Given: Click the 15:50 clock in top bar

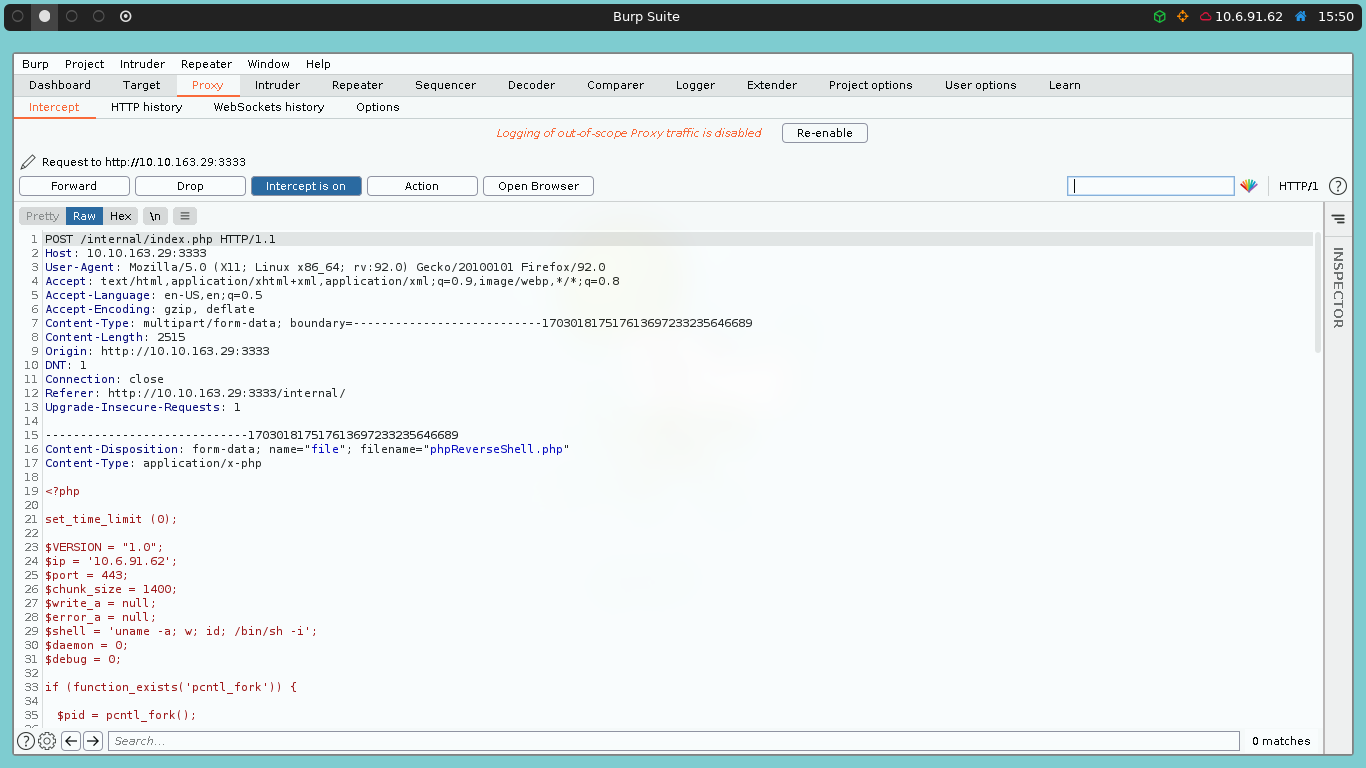Looking at the screenshot, I should [x=1336, y=17].
